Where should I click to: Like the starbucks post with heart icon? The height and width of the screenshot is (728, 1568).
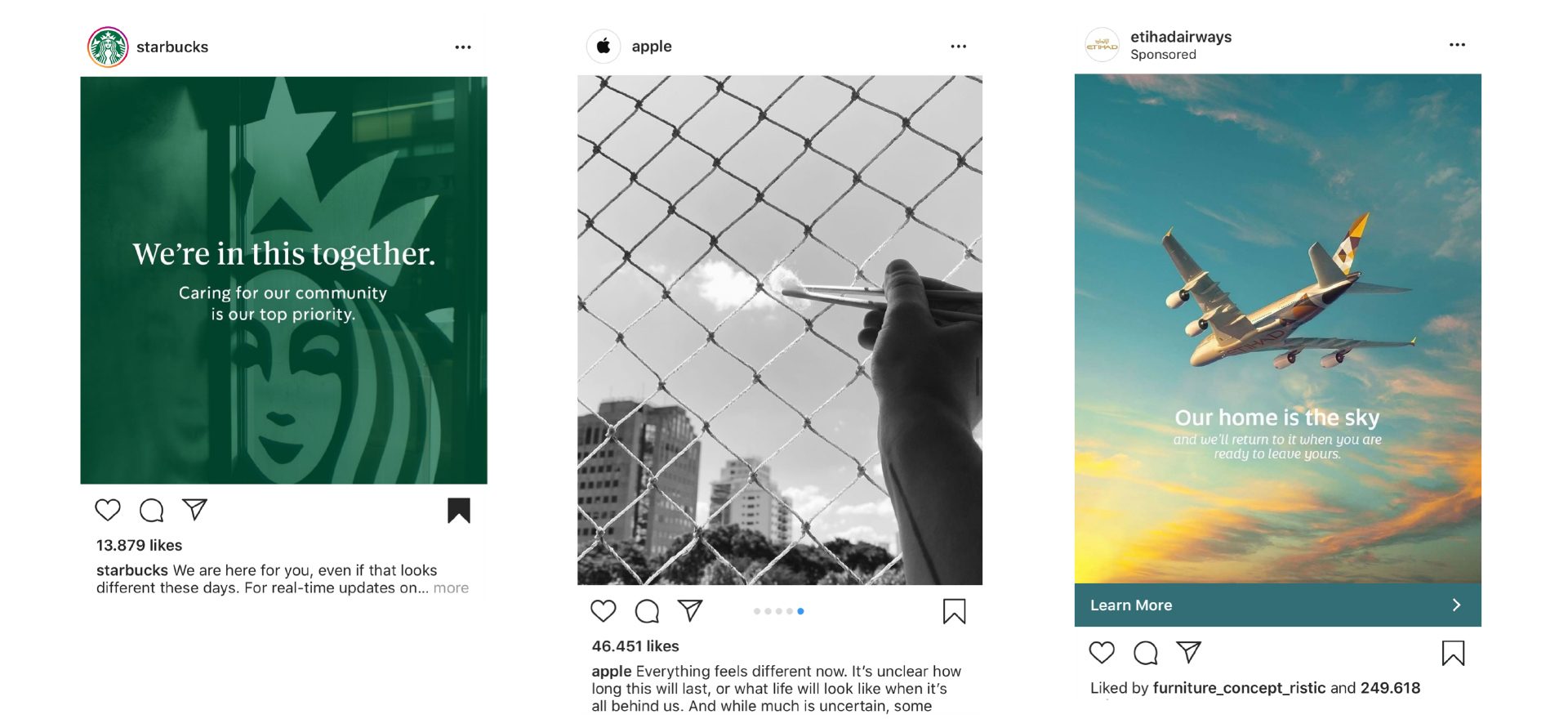(108, 510)
